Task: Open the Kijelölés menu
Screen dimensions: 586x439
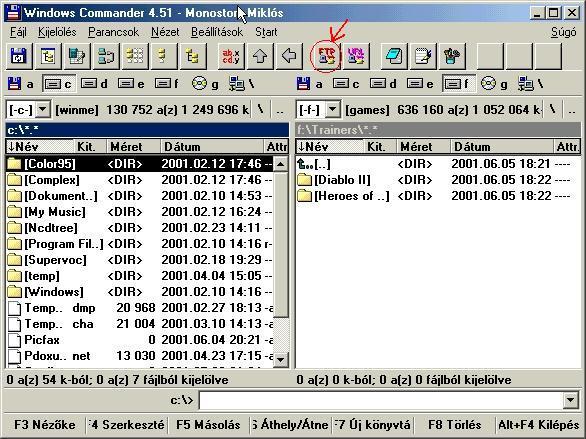Action: tap(57, 32)
